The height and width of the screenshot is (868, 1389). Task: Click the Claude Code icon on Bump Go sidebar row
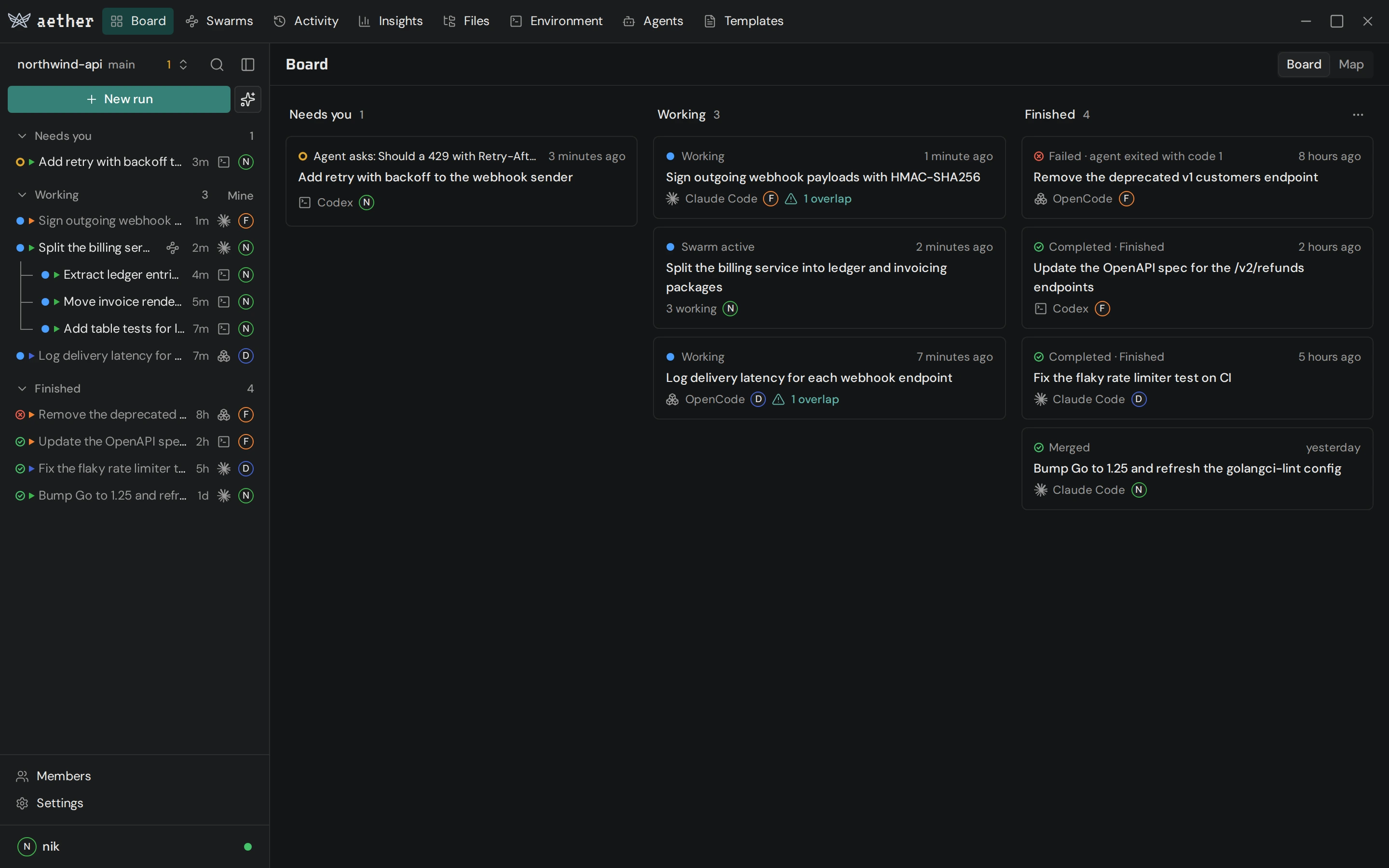click(224, 495)
